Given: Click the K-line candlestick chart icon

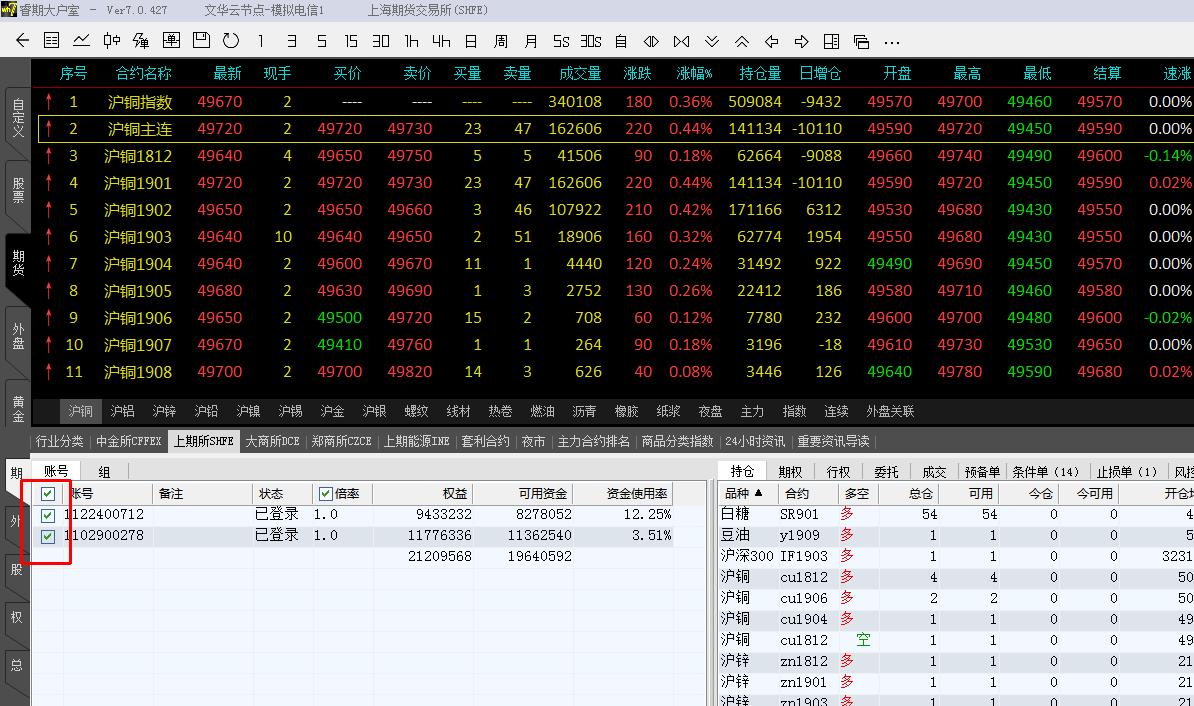Looking at the screenshot, I should (x=111, y=41).
